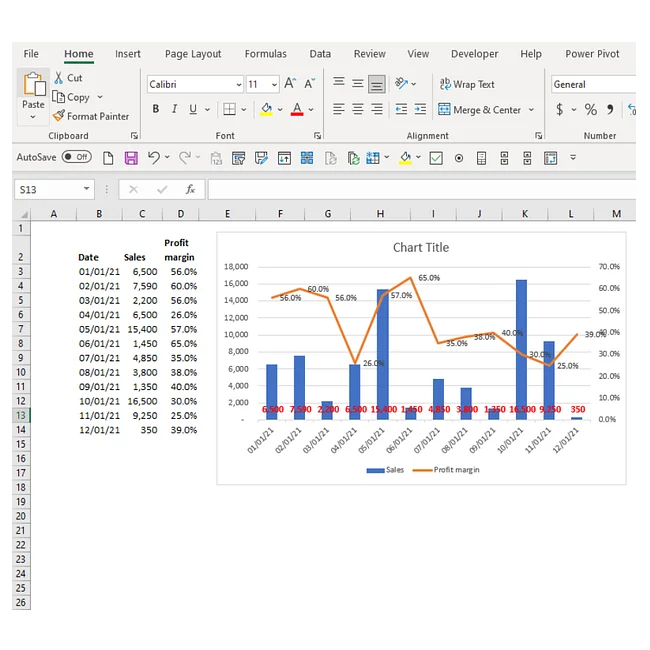Click Decrease Indent icon
This screenshot has width=650, height=650.
[401, 109]
